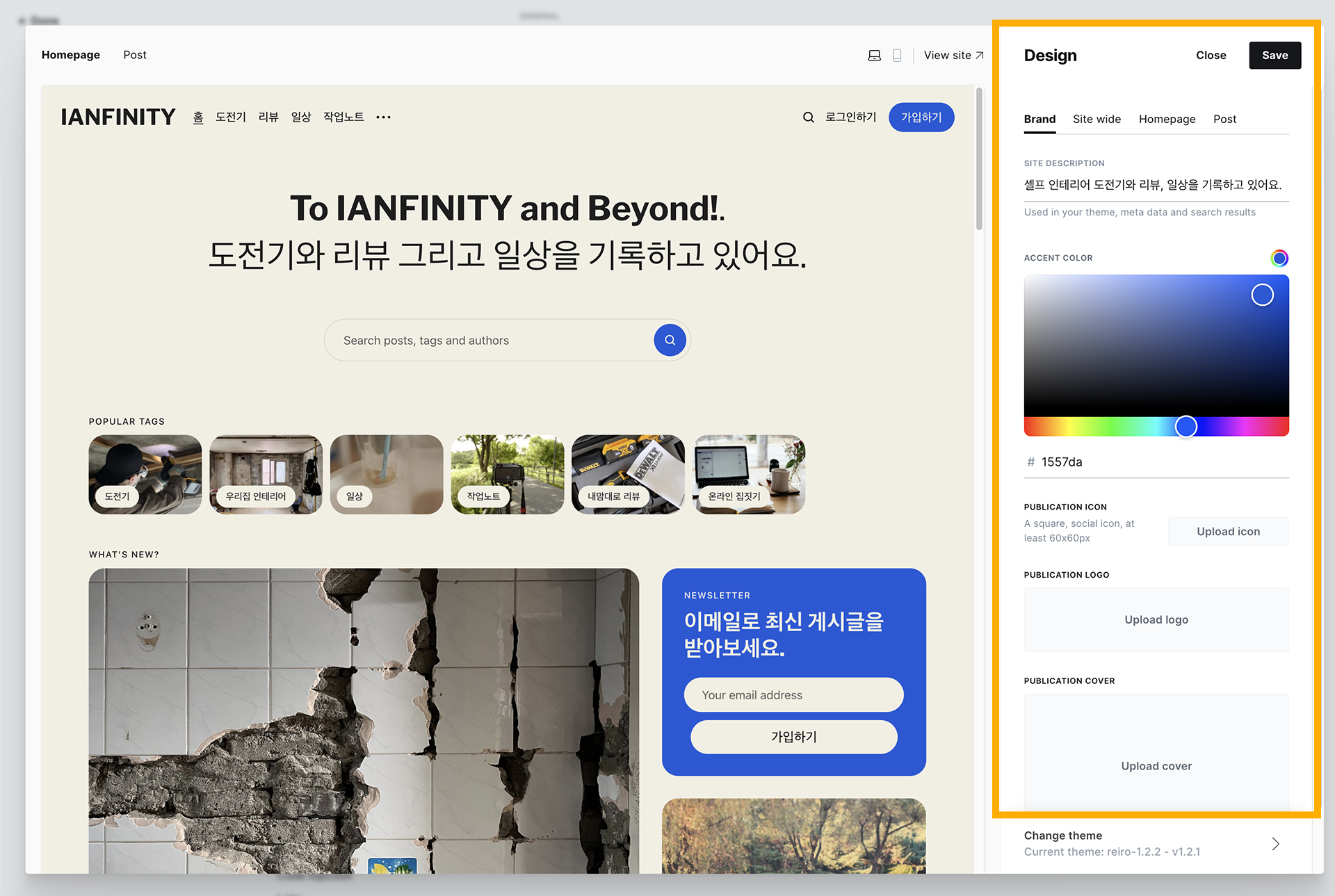
Task: Click the Upload icon button
Action: coord(1228,532)
